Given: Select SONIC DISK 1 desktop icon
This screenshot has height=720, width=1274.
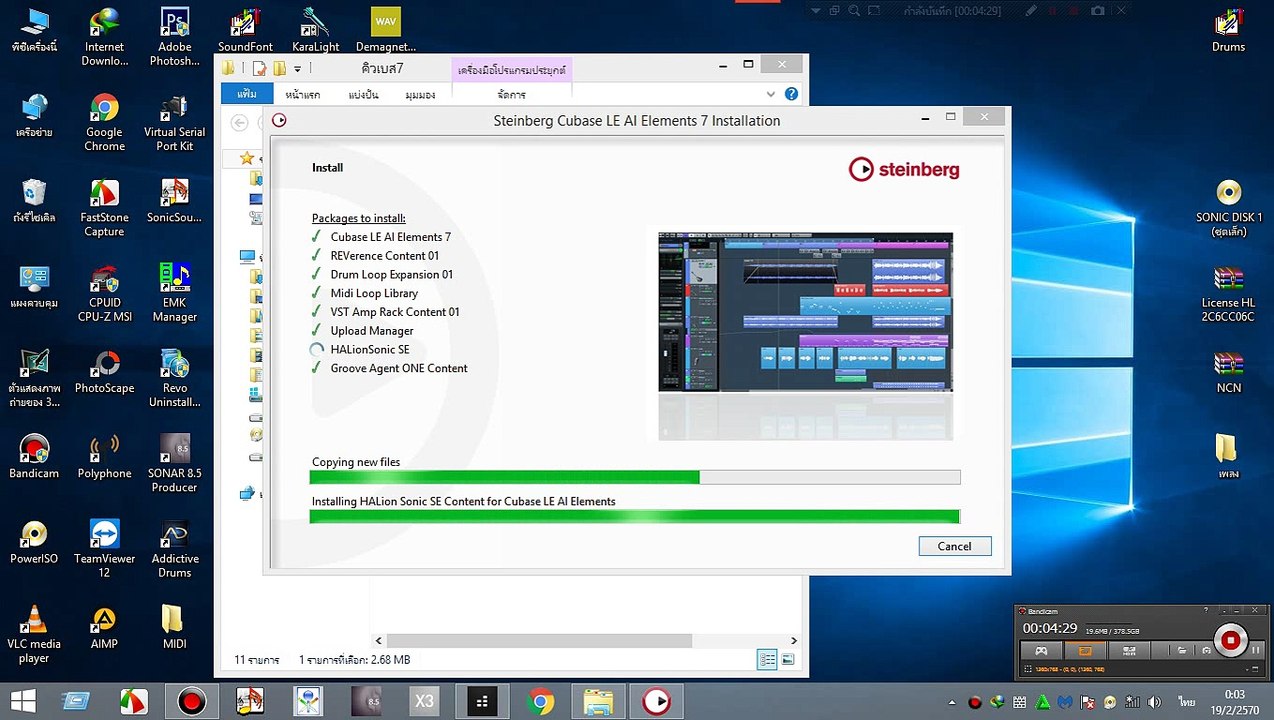Looking at the screenshot, I should coord(1229,208).
